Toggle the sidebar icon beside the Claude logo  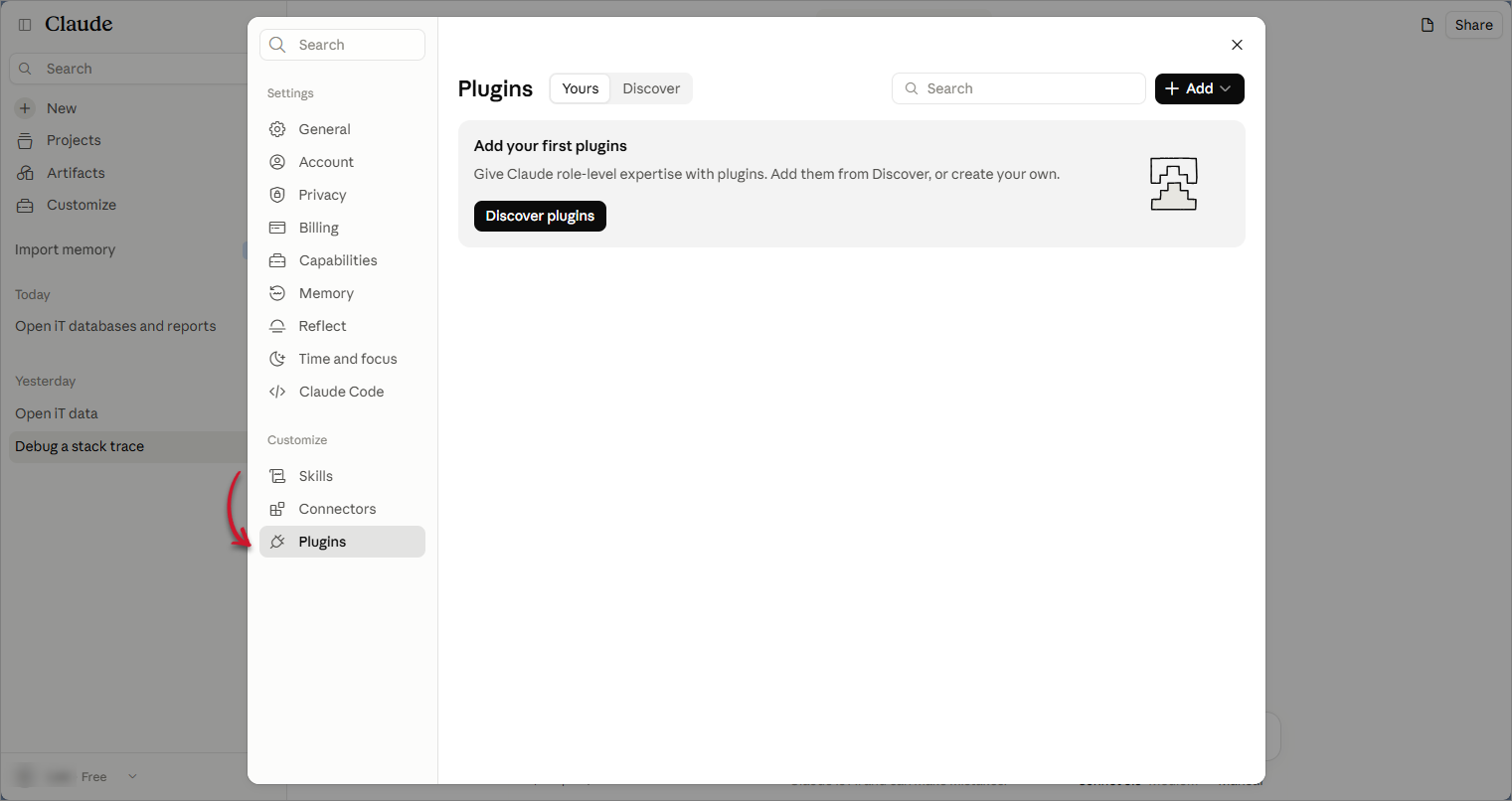pos(25,25)
